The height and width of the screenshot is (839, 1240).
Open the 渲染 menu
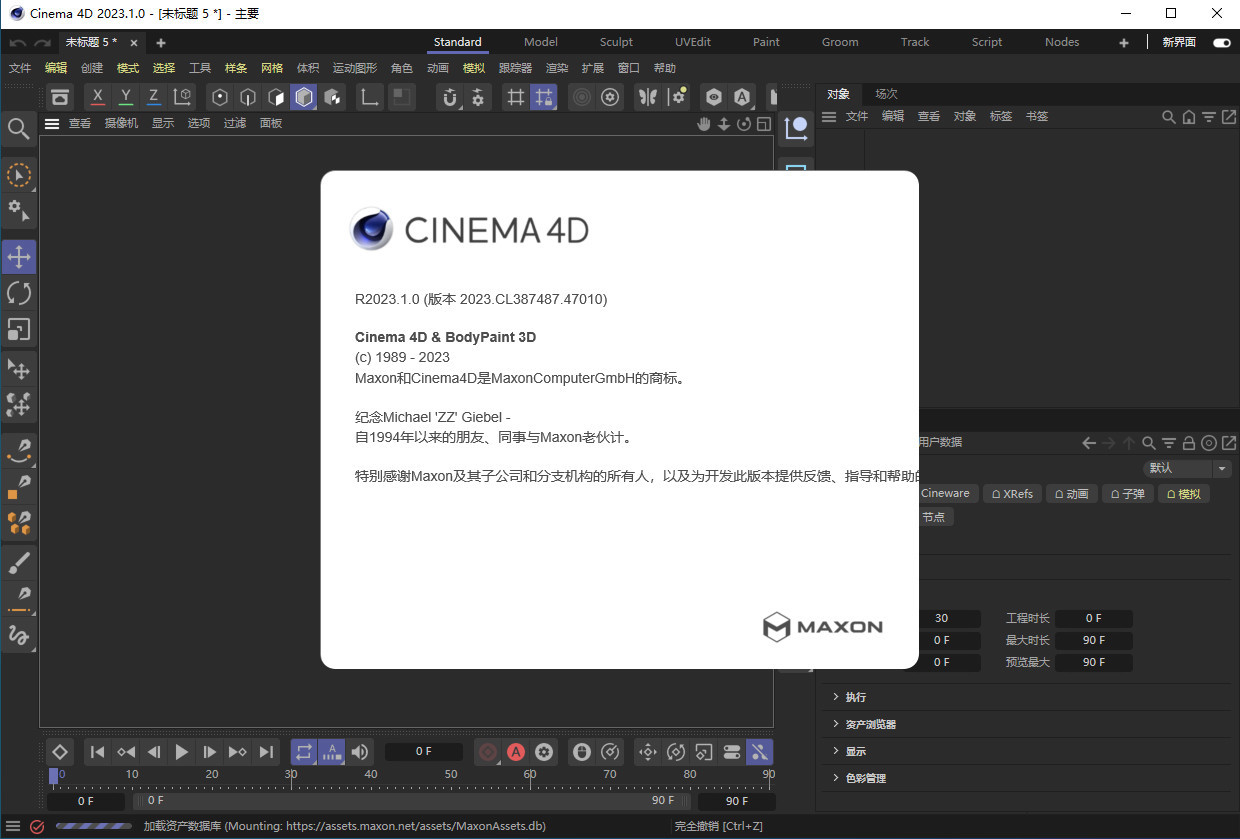[x=556, y=68]
